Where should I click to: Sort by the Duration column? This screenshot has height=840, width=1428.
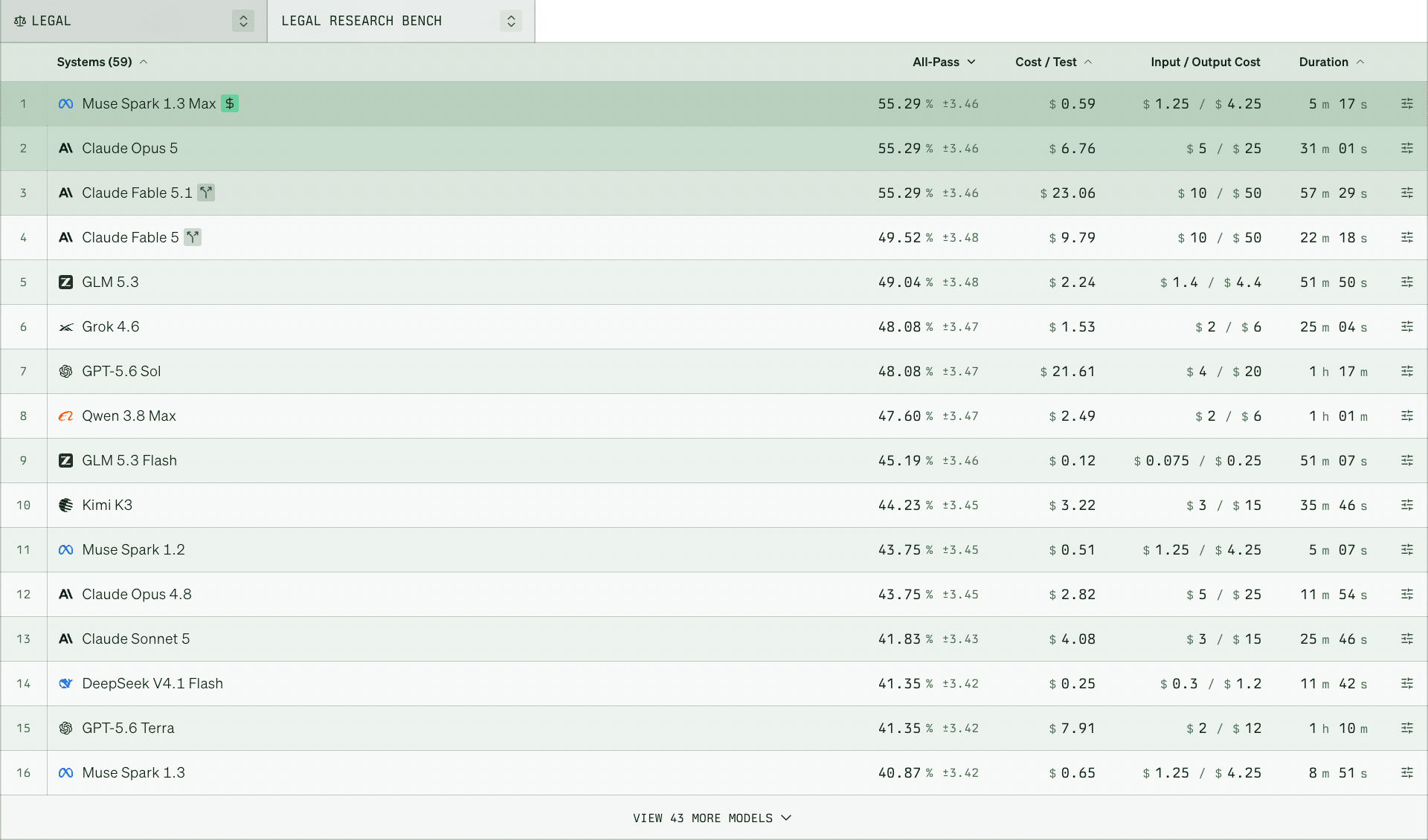click(x=1331, y=62)
